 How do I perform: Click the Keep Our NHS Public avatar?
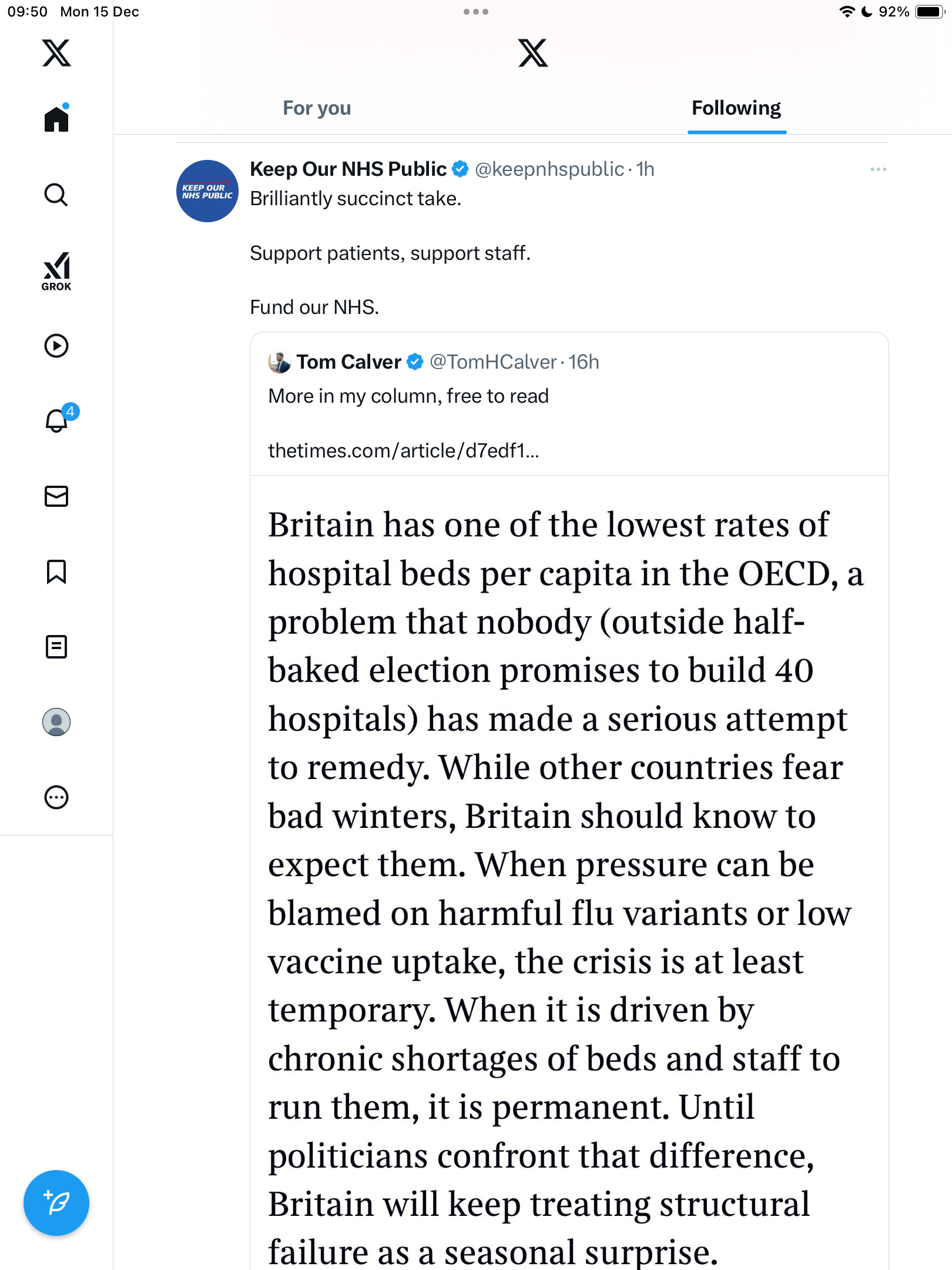pos(207,191)
